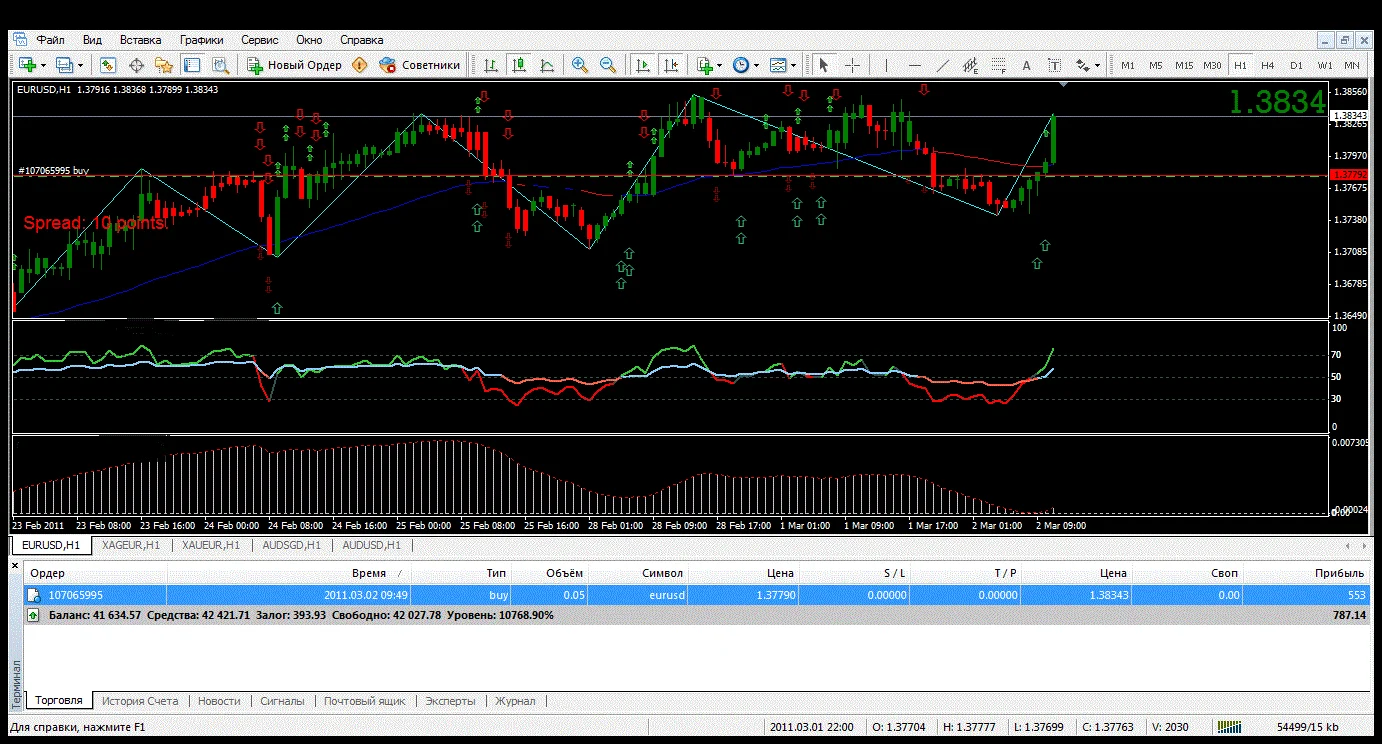Viewport: 1382px width, 744px height.
Task: Click the Zoom Out magnifier icon
Action: [607, 65]
